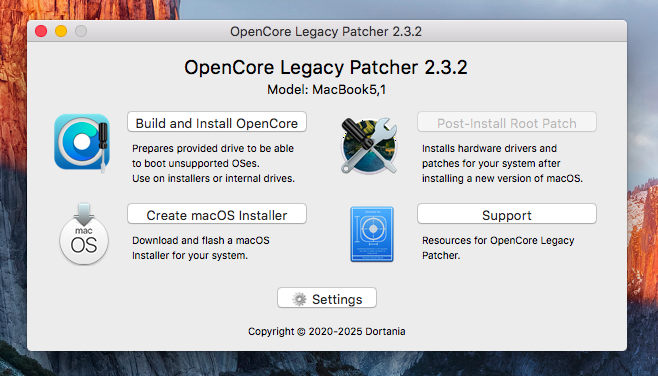Click 'Installs hardware drivers and' description
The height and width of the screenshot is (376, 658).
coord(489,149)
